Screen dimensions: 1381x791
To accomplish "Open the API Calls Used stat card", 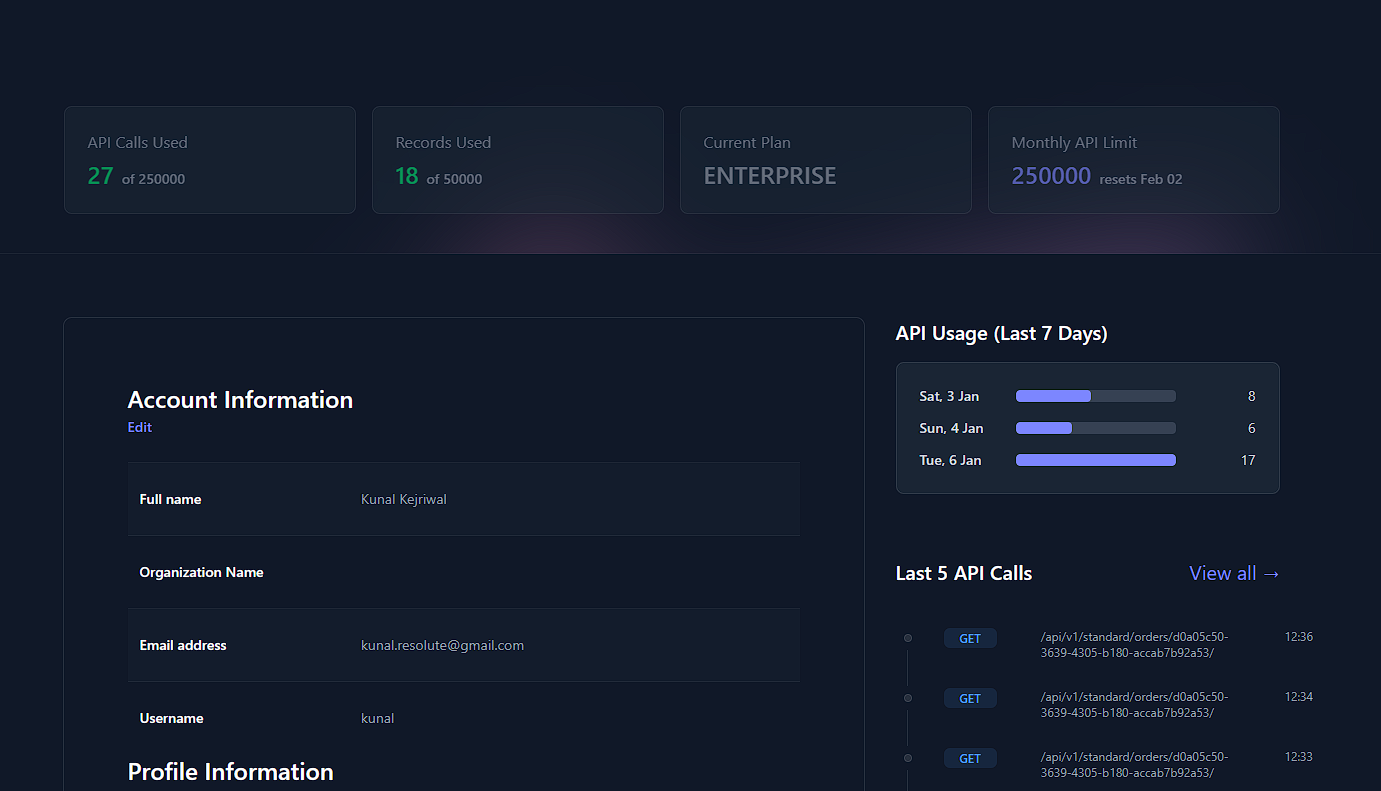I will click(x=210, y=160).
